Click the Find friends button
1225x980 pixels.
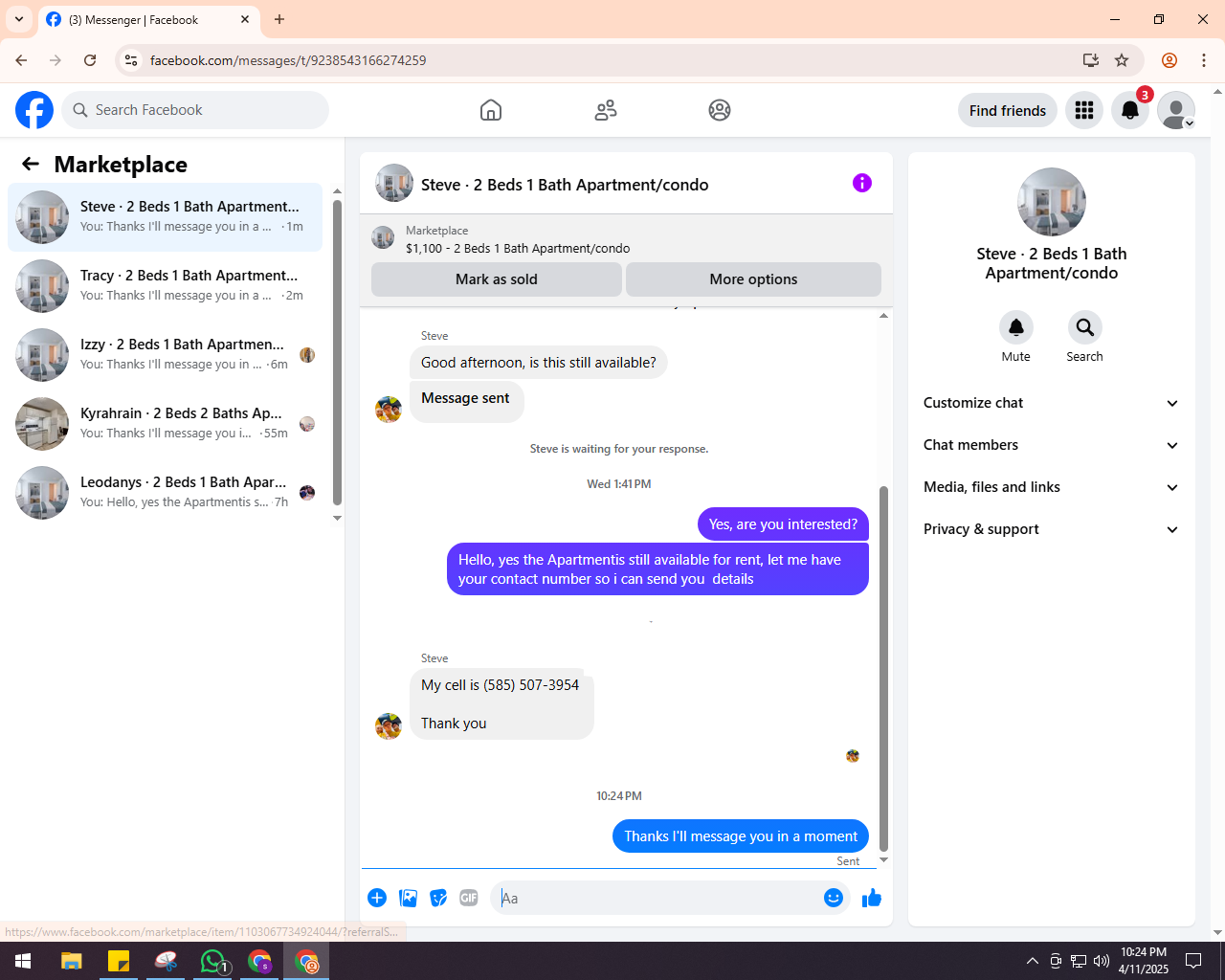click(x=1008, y=110)
